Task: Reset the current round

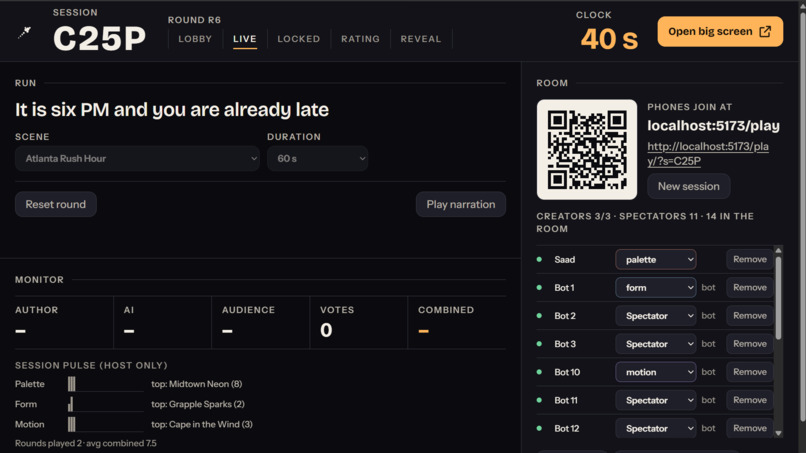Action: tap(56, 204)
